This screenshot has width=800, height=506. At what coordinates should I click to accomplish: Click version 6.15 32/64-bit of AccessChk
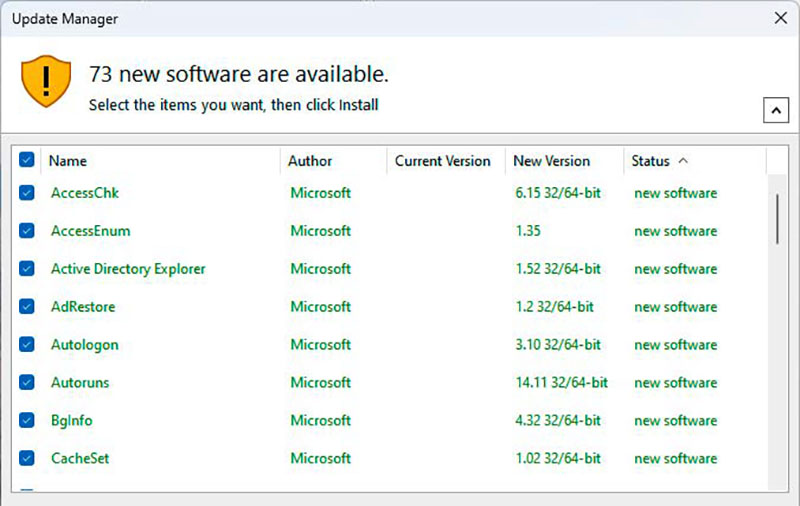[558, 193]
